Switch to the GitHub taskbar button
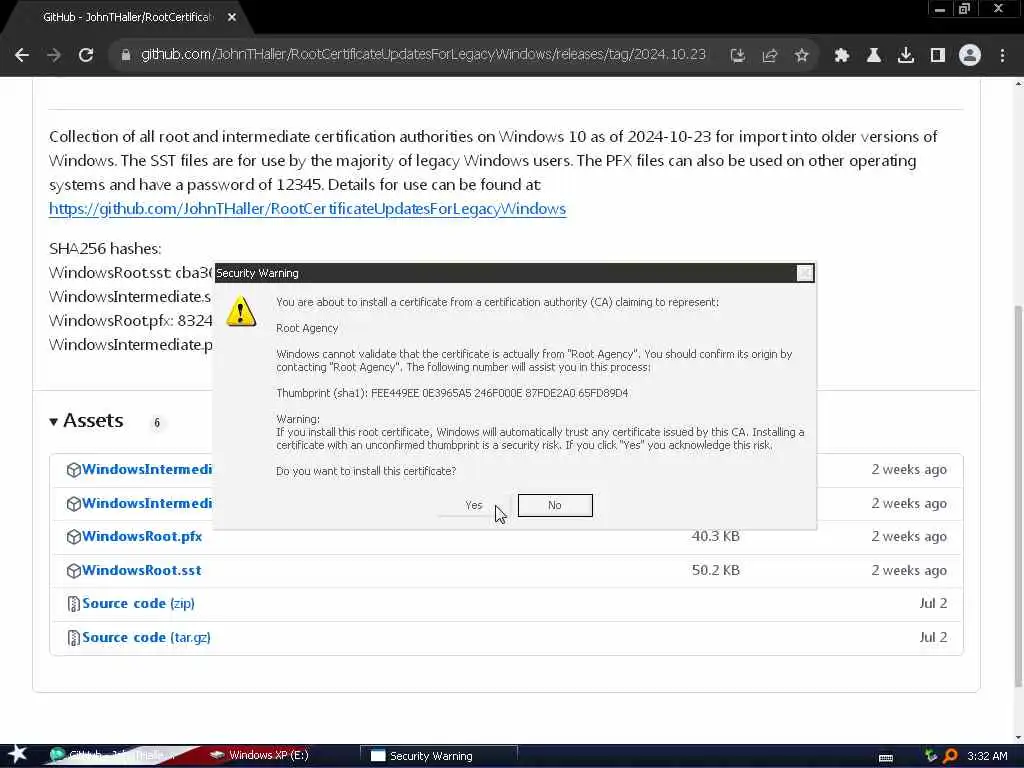The height and width of the screenshot is (768, 1024). (114, 756)
